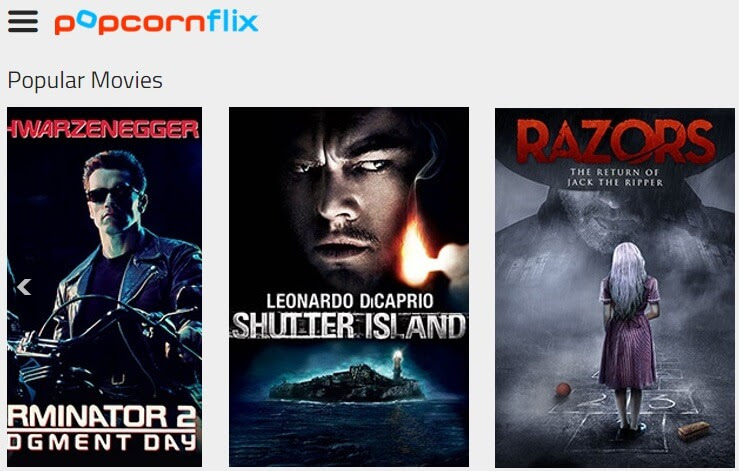Click the Schwarzenegger name on the poster
This screenshot has height=471, width=739.
tap(104, 129)
